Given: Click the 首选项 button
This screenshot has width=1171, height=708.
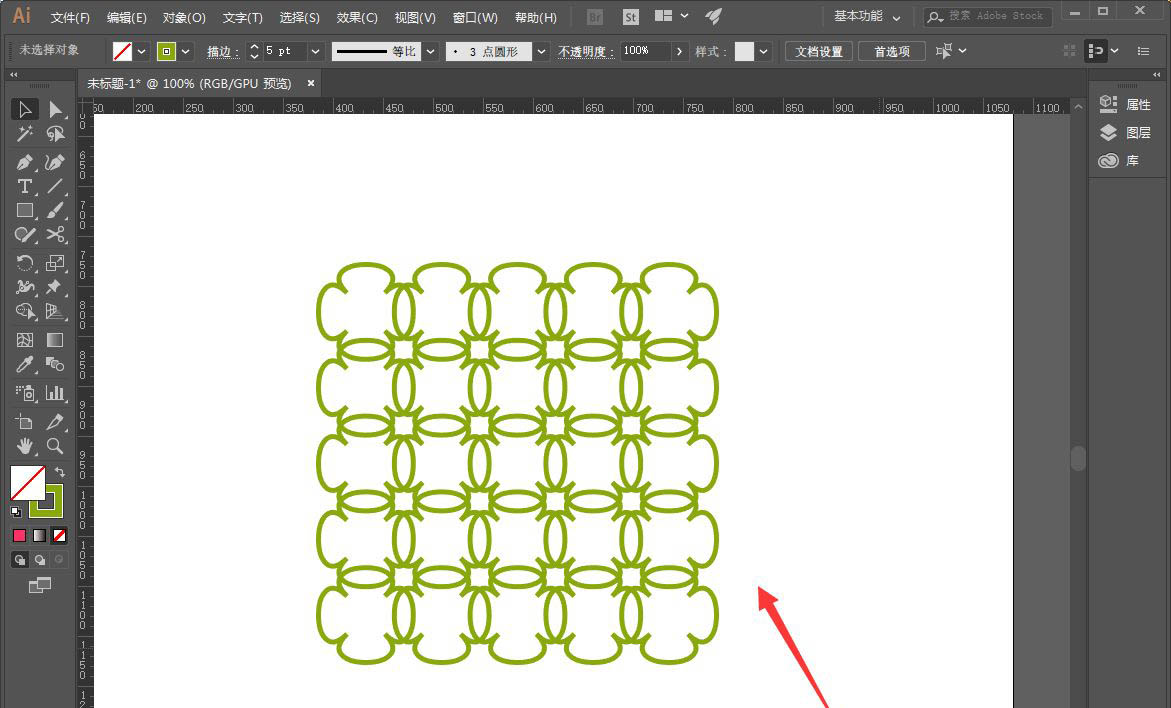Looking at the screenshot, I should point(891,51).
